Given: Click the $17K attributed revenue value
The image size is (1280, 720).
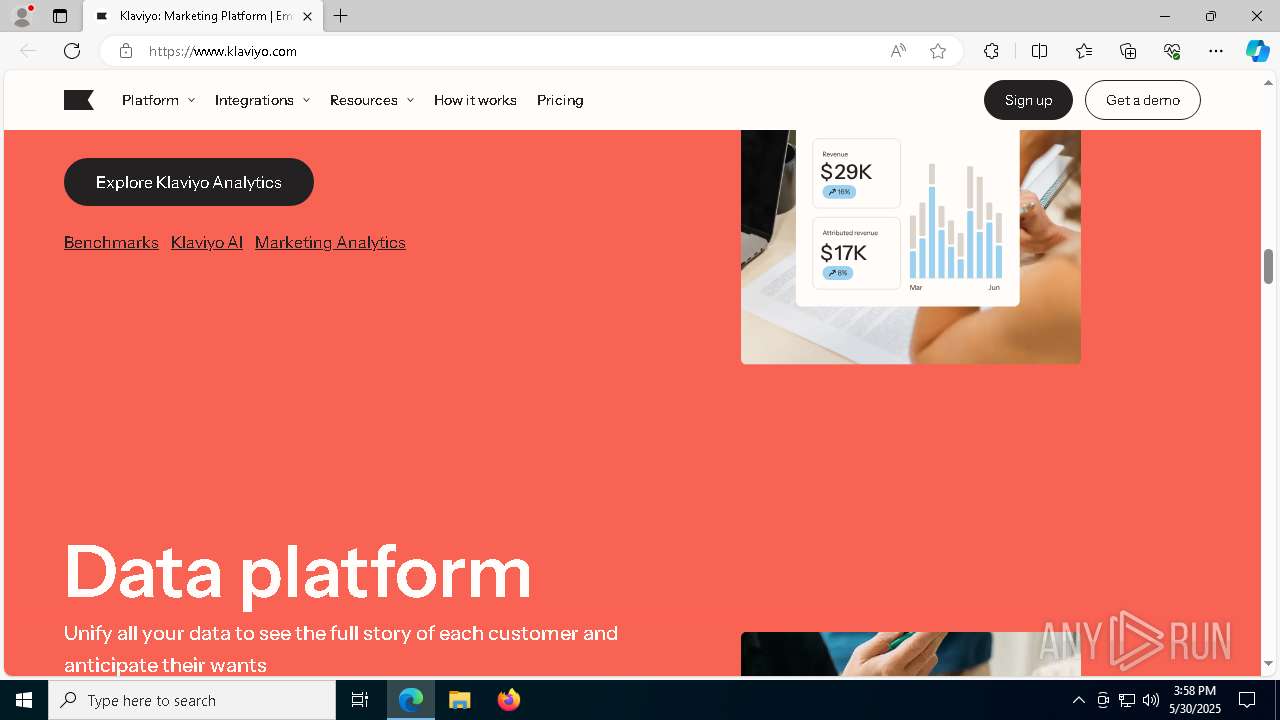Looking at the screenshot, I should click(x=843, y=253).
